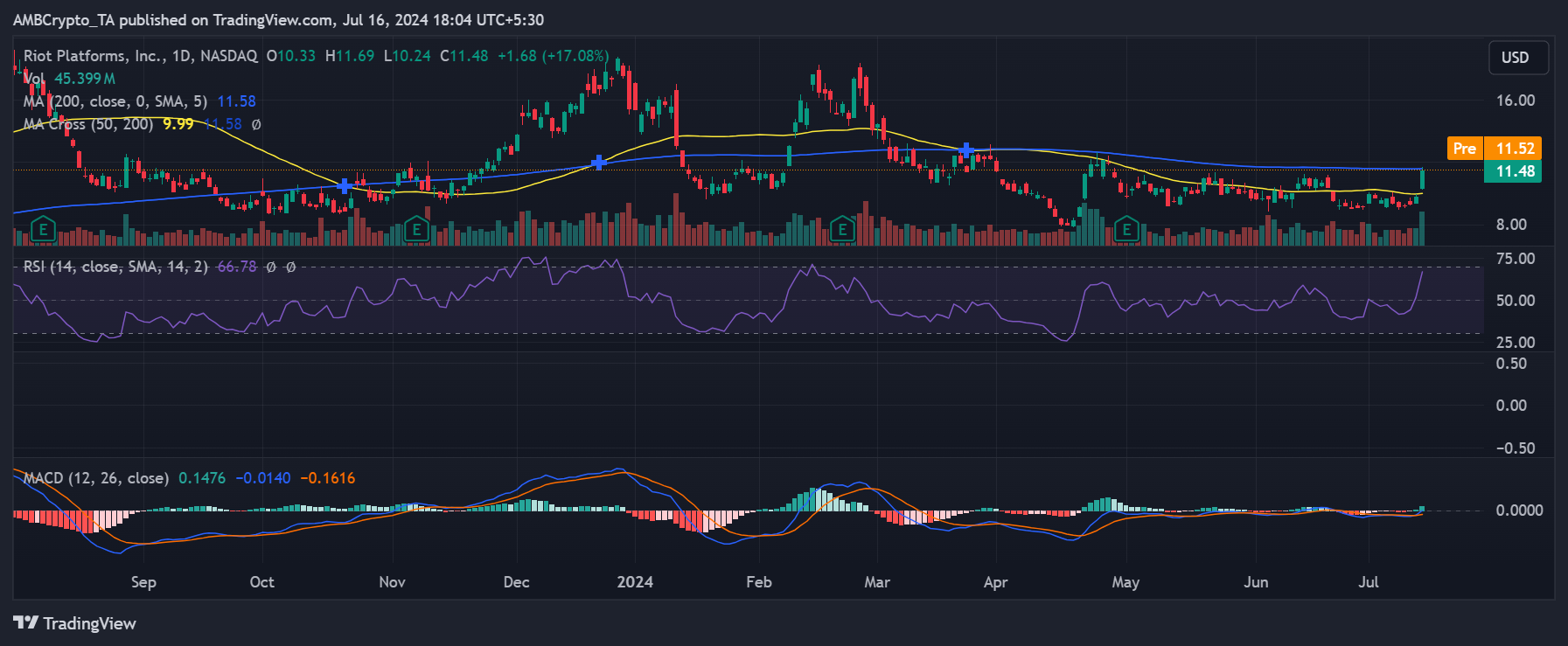Open the USD currency selector
The image size is (1568, 646).
point(1519,58)
